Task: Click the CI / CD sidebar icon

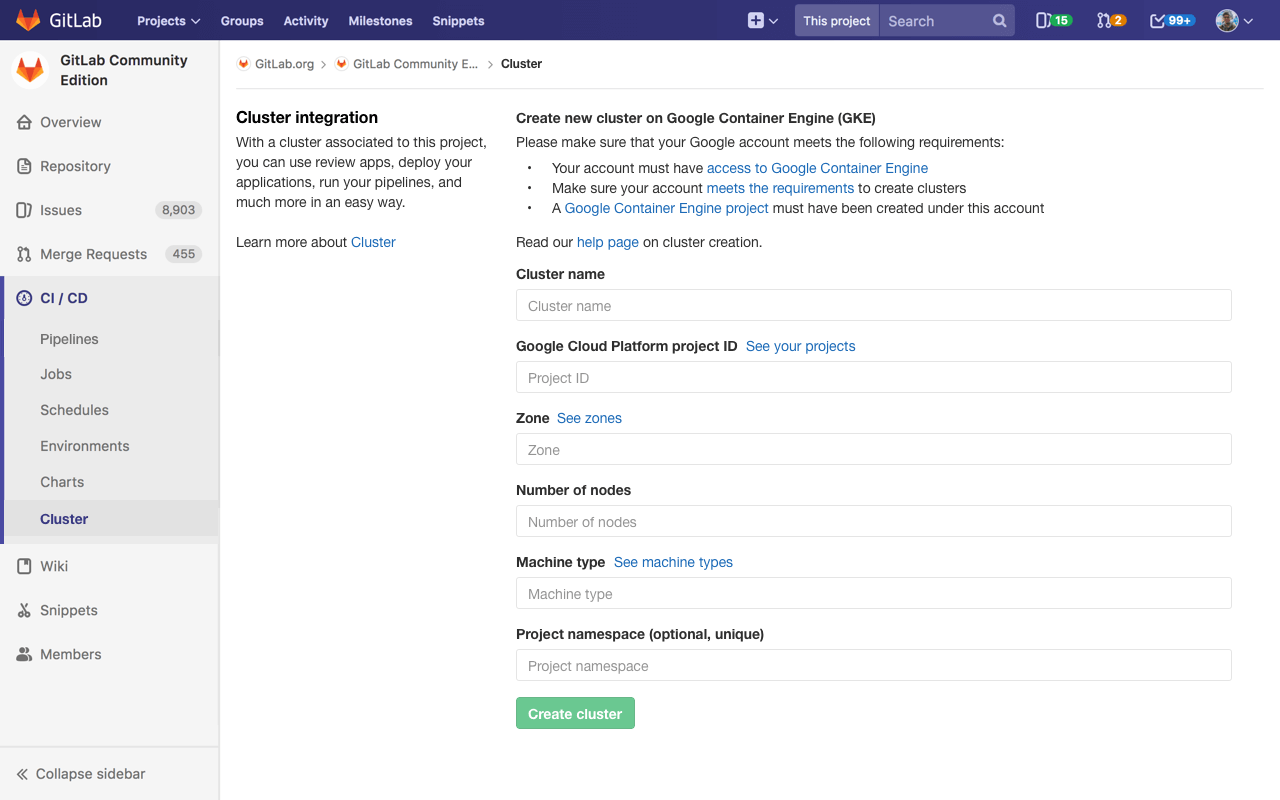Action: pyautogui.click(x=22, y=298)
